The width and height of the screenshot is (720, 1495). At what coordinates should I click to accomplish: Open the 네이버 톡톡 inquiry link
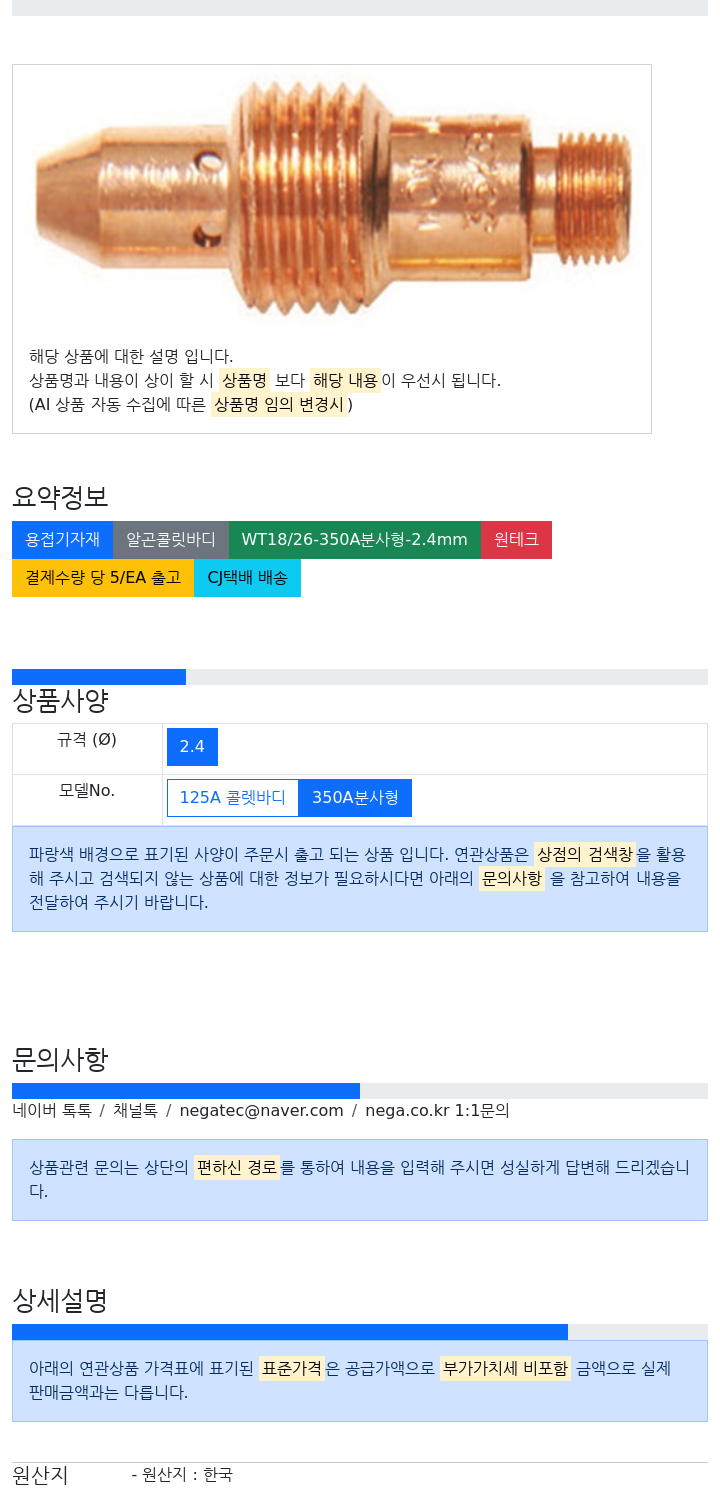52,1110
